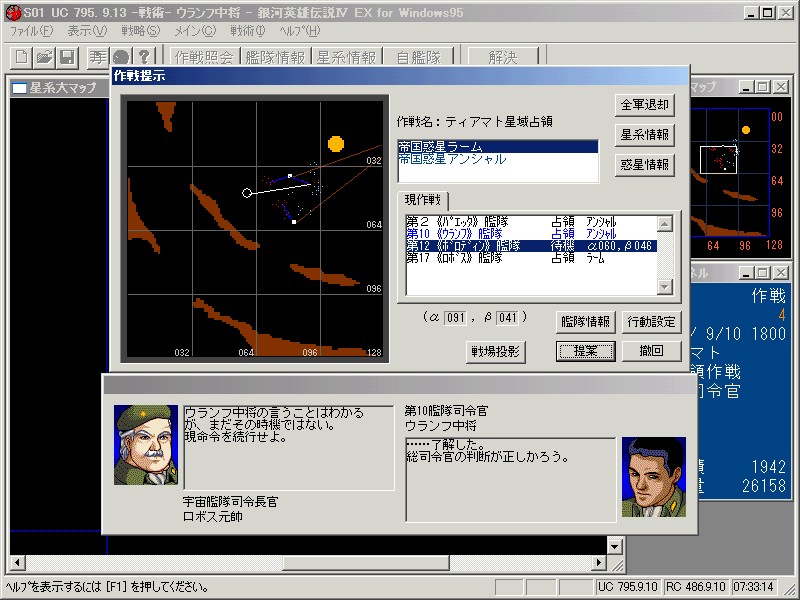The height and width of the screenshot is (600, 800).
Task: Click the 撤回 button
Action: tap(652, 351)
